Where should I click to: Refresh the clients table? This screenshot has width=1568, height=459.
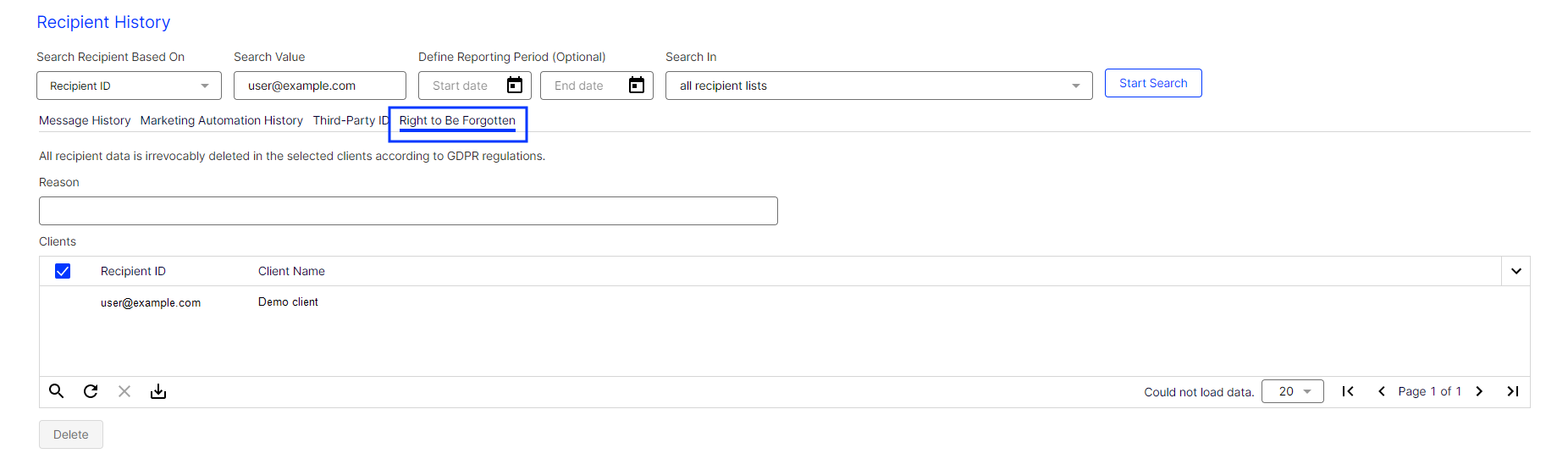(91, 391)
